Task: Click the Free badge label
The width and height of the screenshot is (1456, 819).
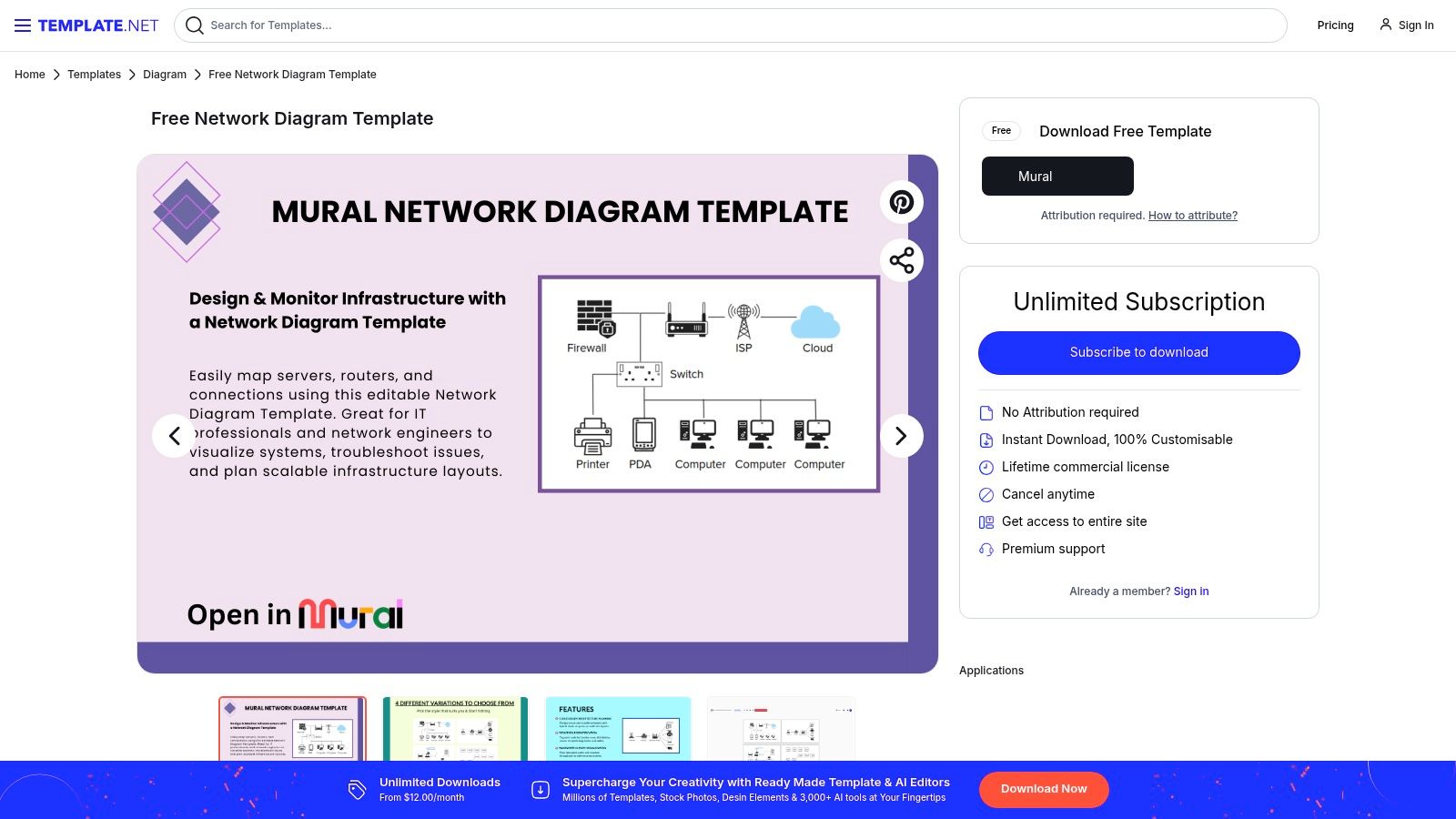Action: (1001, 131)
